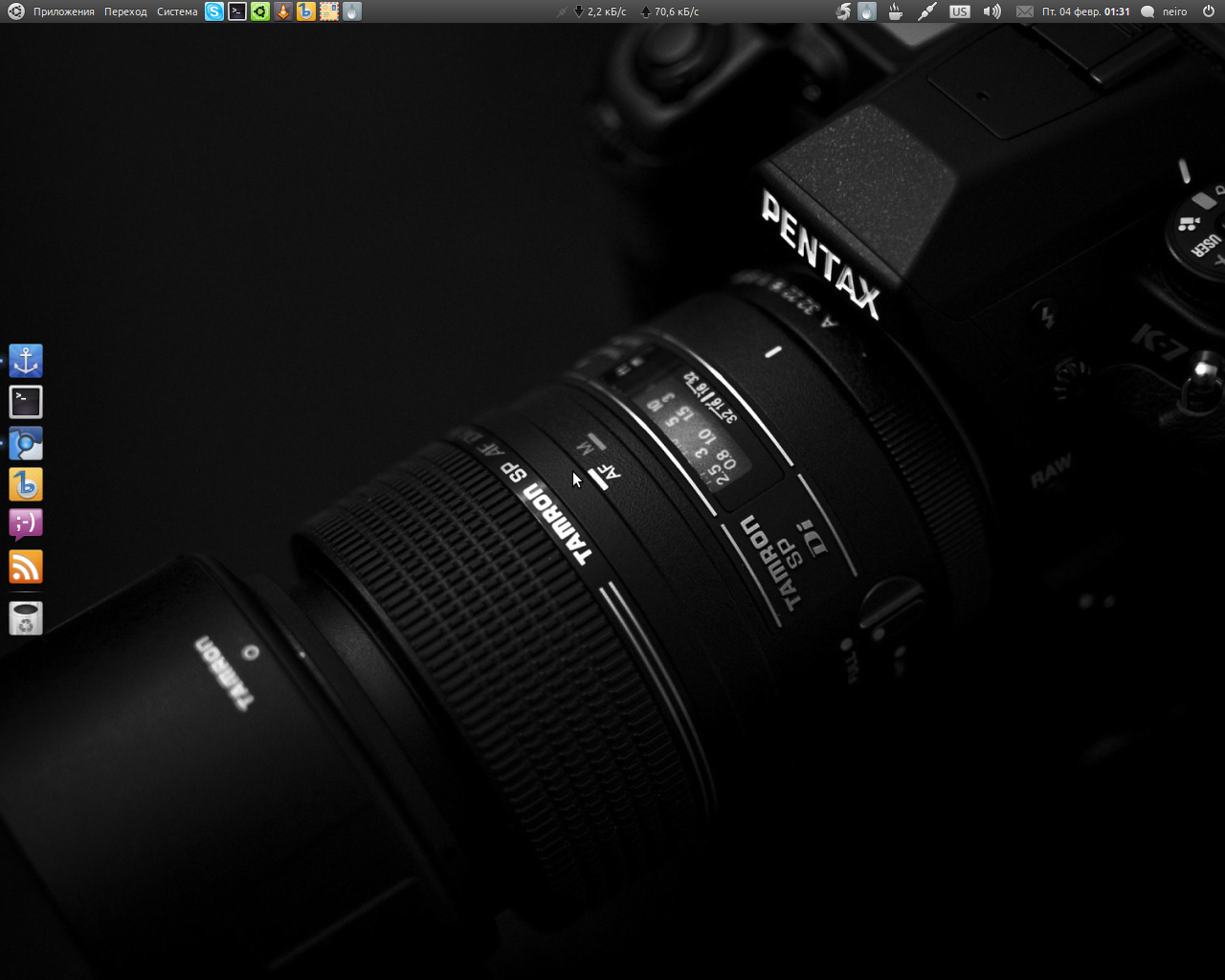Open the mail stamp launcher in top panel

click(329, 11)
